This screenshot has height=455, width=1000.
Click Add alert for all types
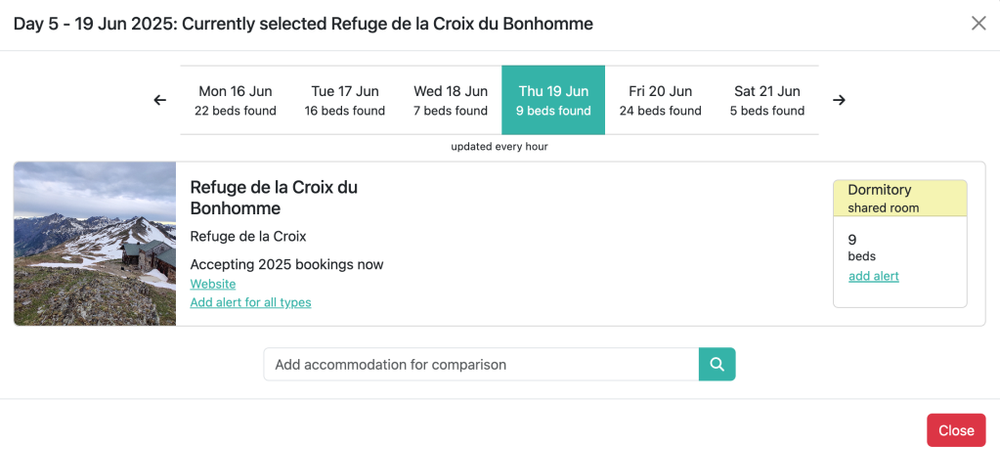(x=250, y=303)
